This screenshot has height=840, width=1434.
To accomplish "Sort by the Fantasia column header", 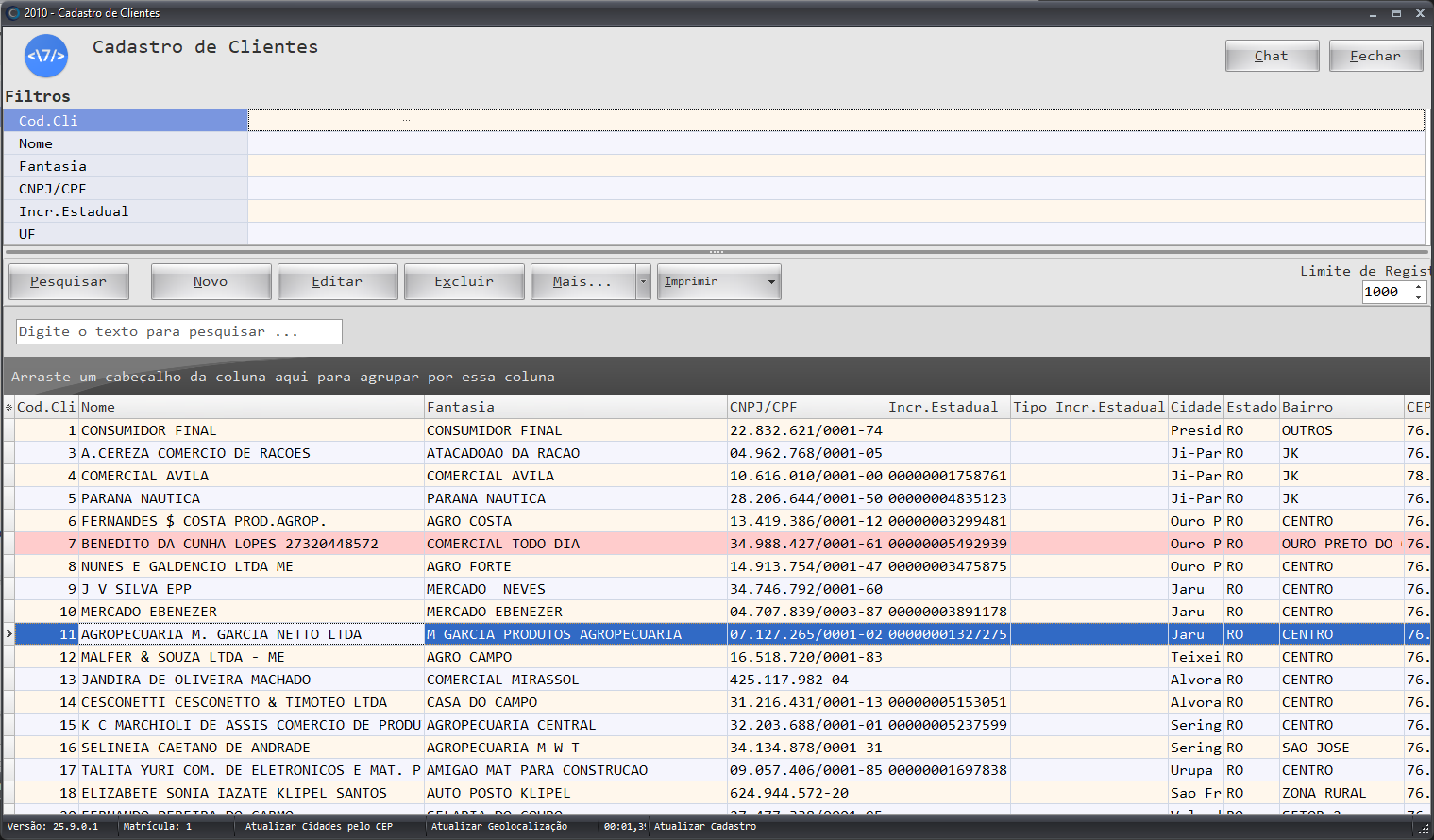I will (x=575, y=408).
